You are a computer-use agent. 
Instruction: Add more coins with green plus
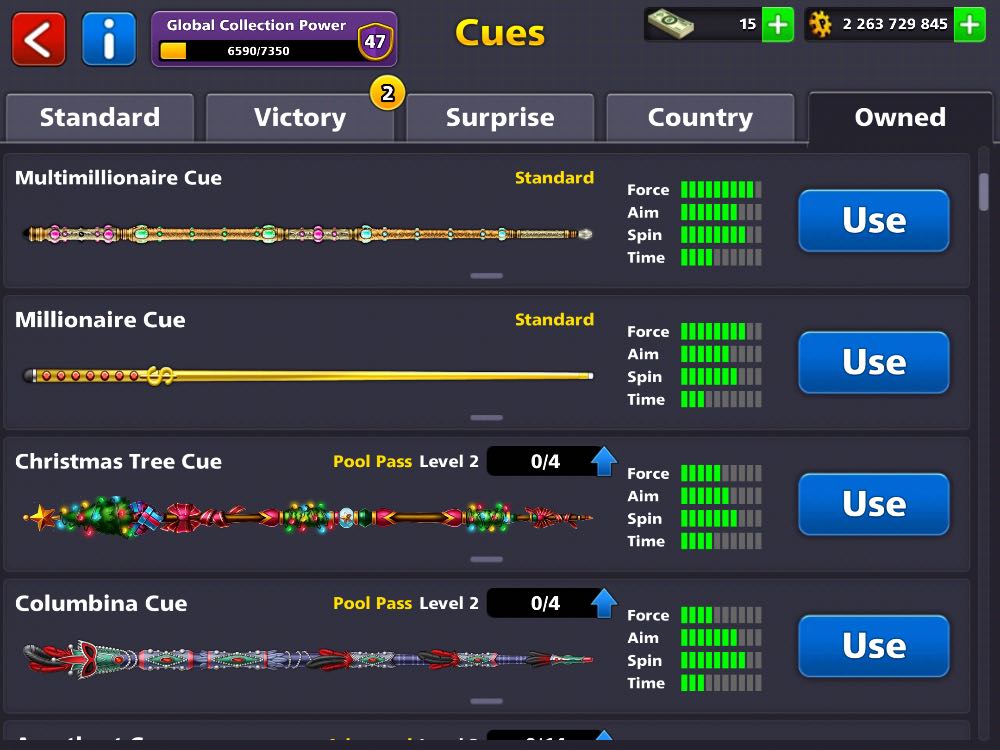pyautogui.click(x=969, y=25)
